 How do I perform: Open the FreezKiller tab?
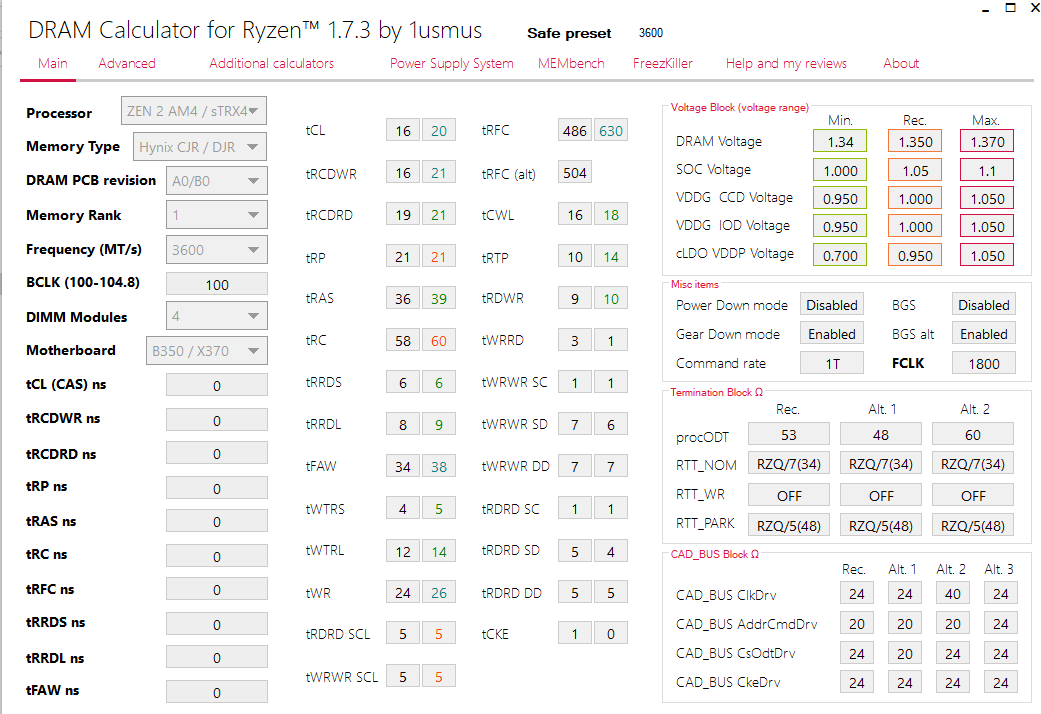coord(663,64)
